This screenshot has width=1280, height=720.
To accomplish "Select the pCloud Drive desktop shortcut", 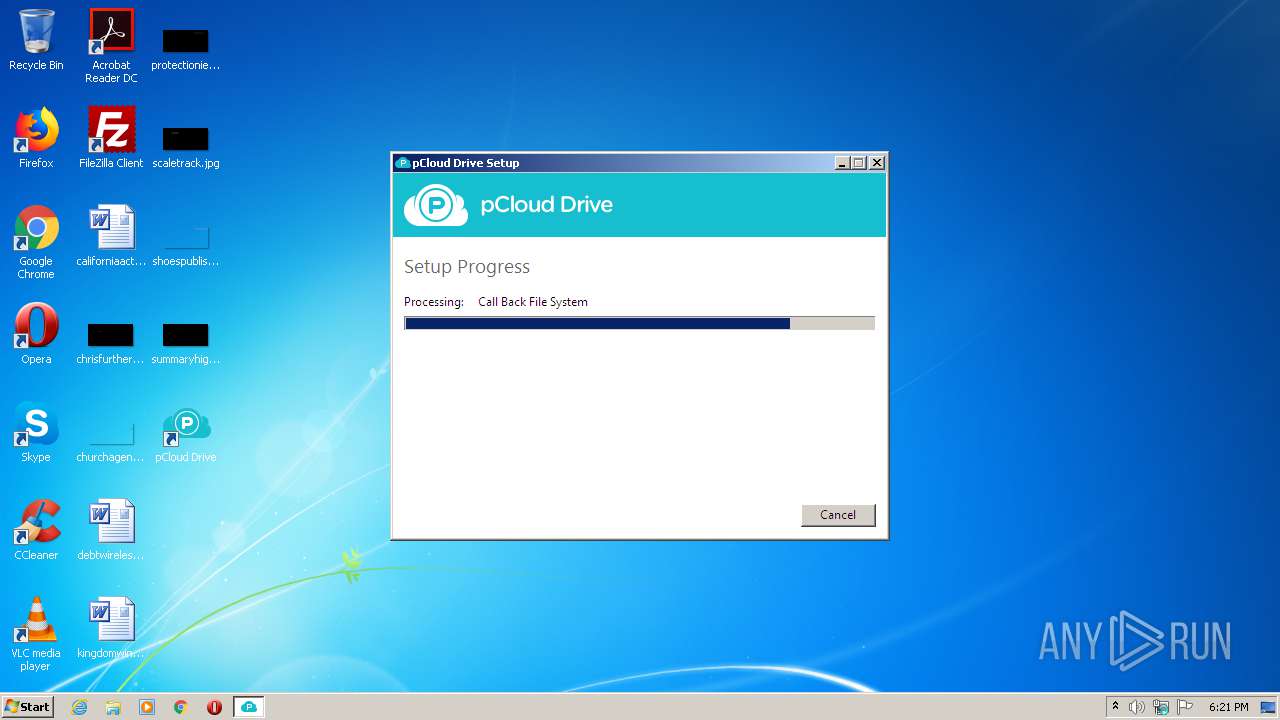I will (x=186, y=434).
